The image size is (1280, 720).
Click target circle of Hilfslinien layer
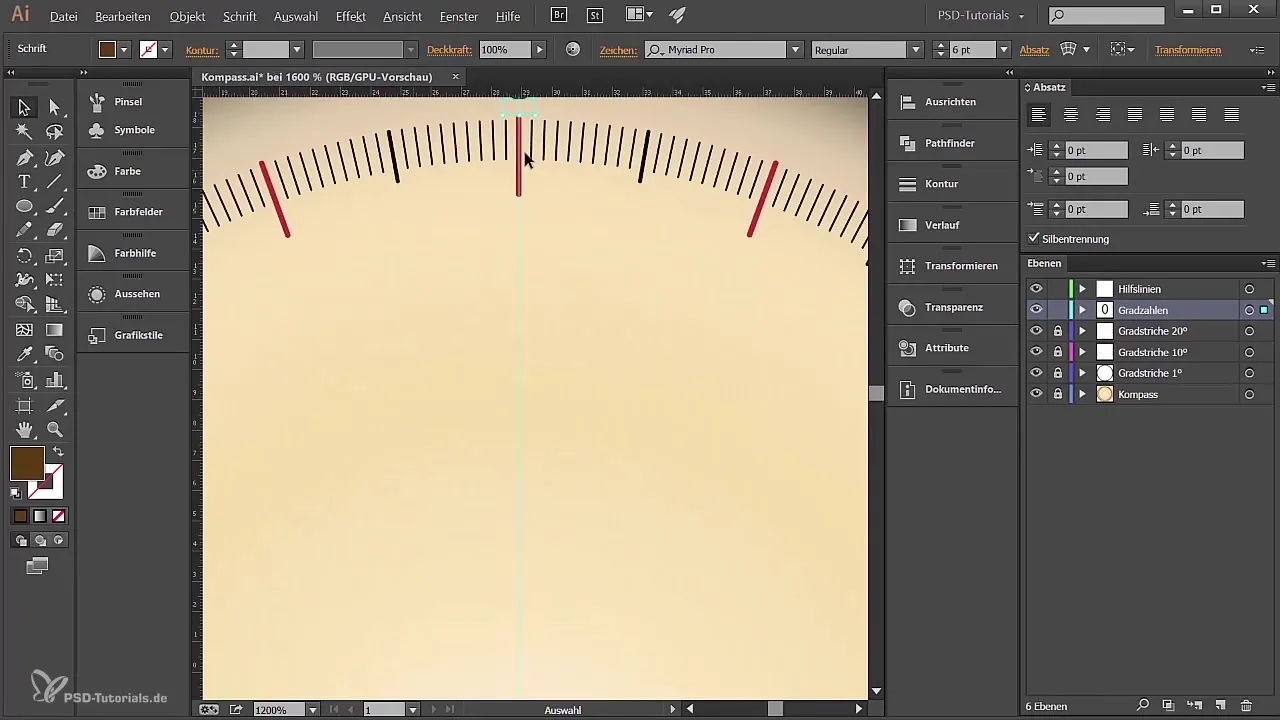coord(1249,289)
